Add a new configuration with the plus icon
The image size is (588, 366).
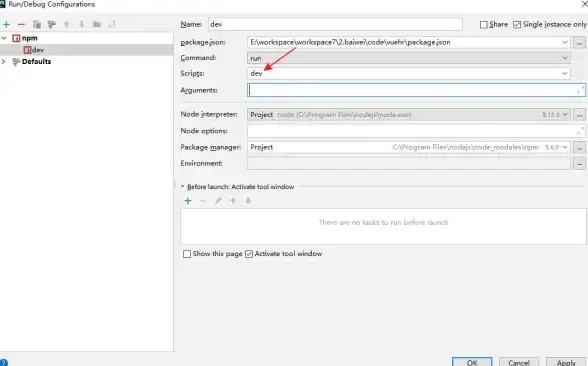click(x=6, y=24)
